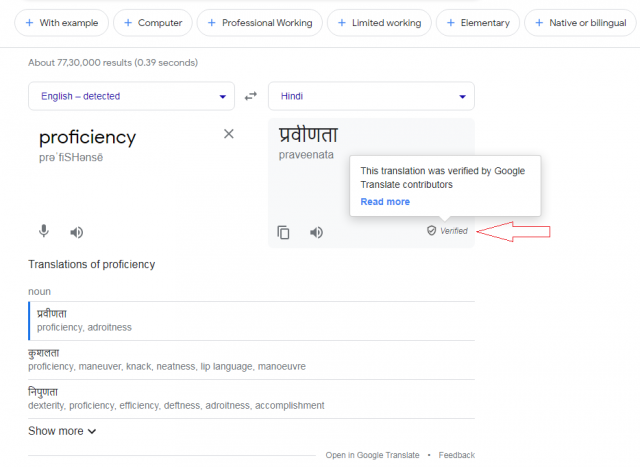Screen dimensions: 640x467
Task: Expand Show more translations
Action: 62,431
